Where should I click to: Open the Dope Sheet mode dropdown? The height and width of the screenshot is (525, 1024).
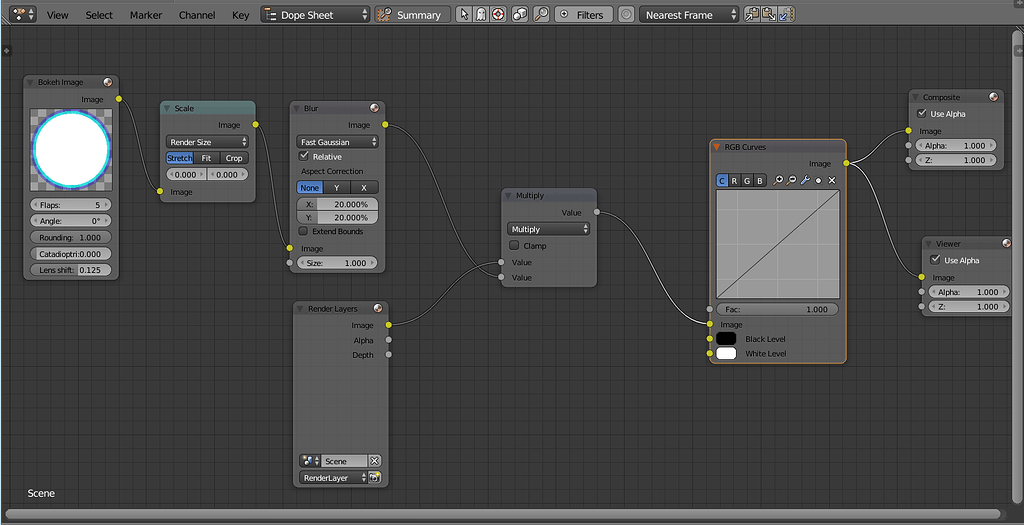click(x=315, y=14)
